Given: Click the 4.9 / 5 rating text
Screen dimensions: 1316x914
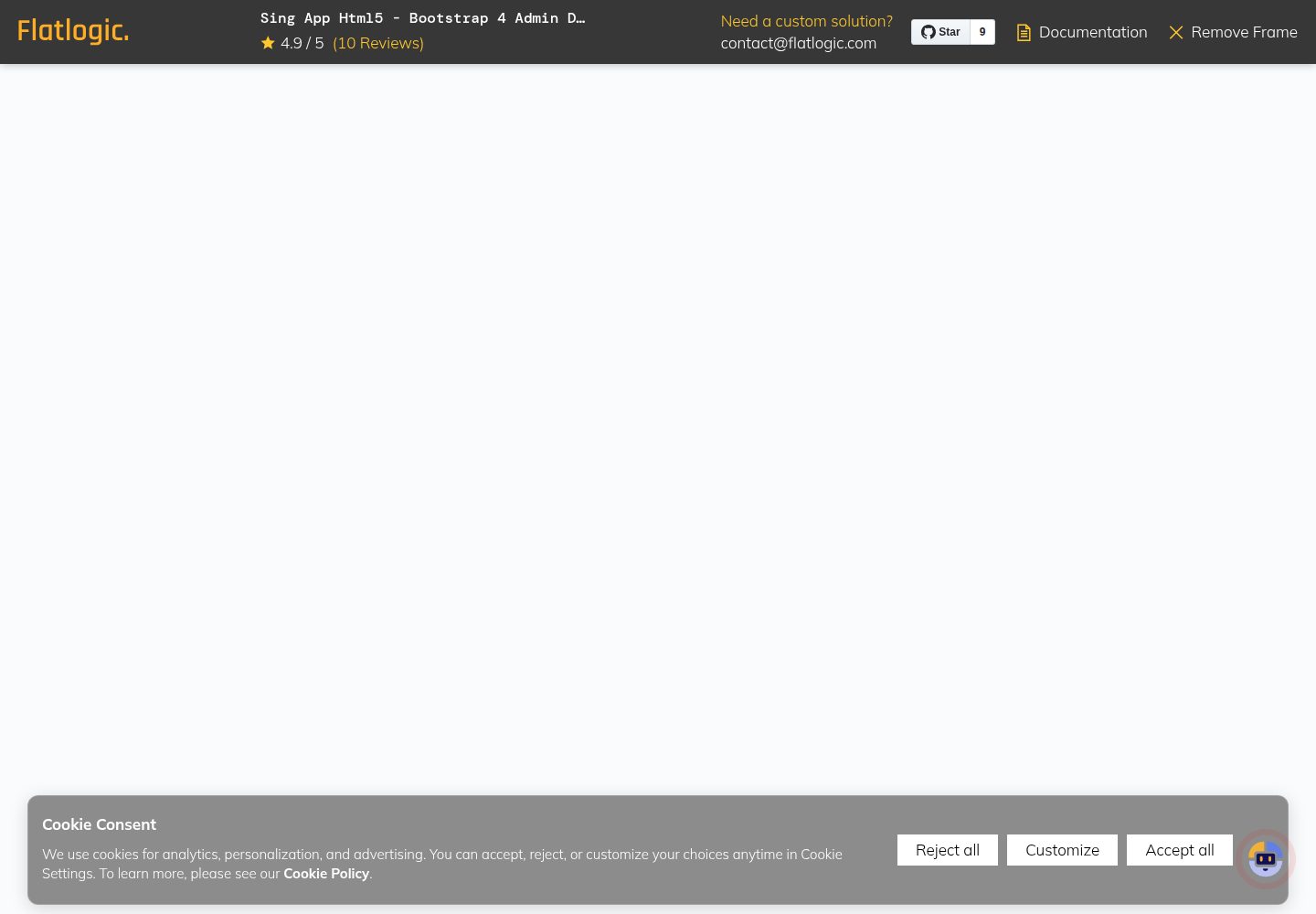Looking at the screenshot, I should click(302, 43).
